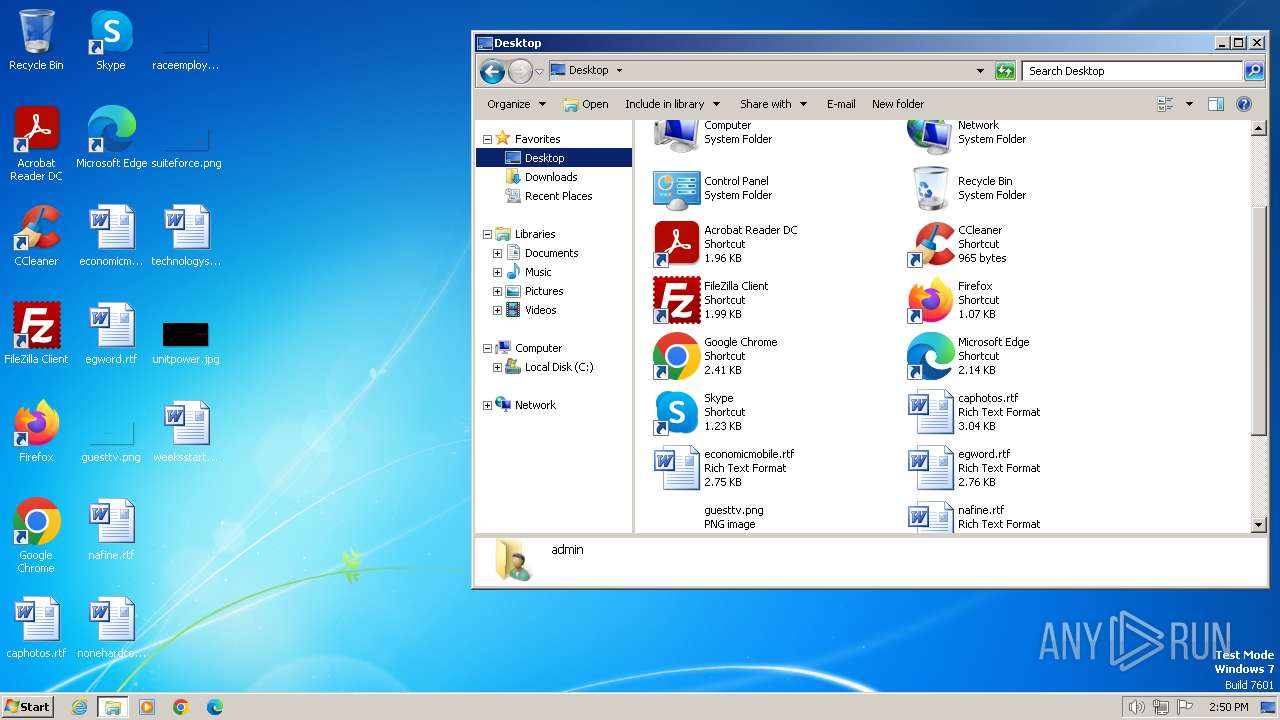Select Firefox shortcut in Explorer file list
Viewport: 1280px width, 720px height.
point(952,300)
